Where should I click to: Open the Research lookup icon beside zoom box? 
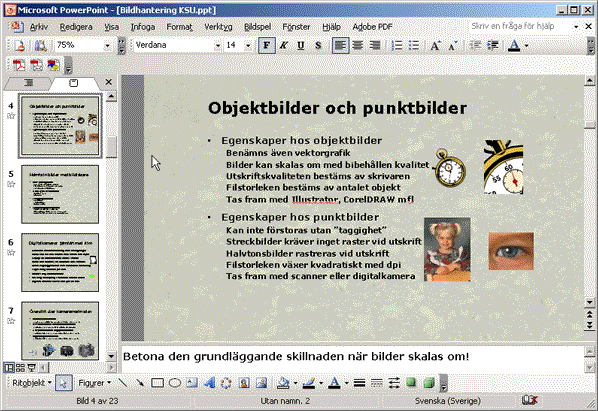40,46
